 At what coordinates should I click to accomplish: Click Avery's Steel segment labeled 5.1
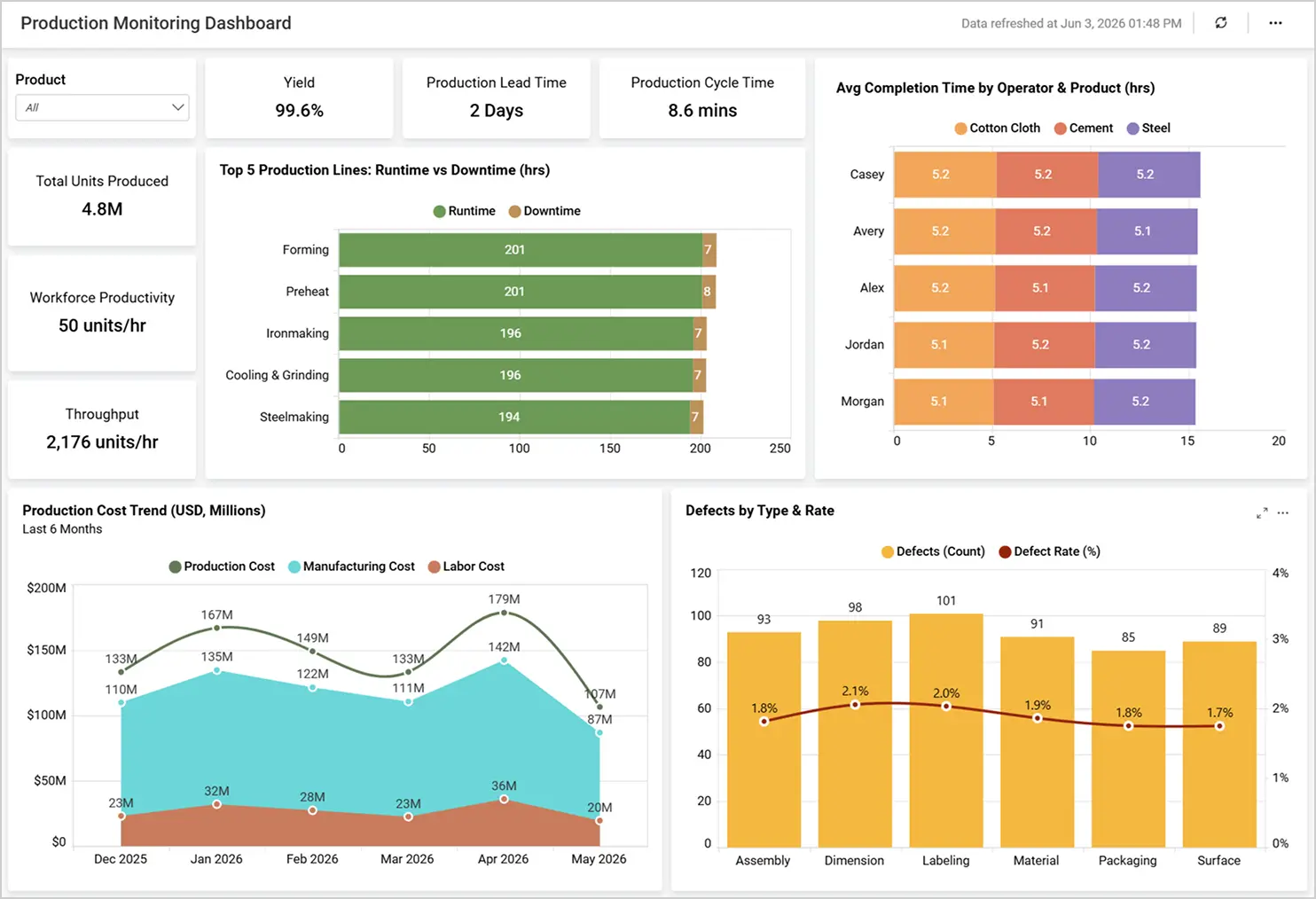(x=1147, y=231)
